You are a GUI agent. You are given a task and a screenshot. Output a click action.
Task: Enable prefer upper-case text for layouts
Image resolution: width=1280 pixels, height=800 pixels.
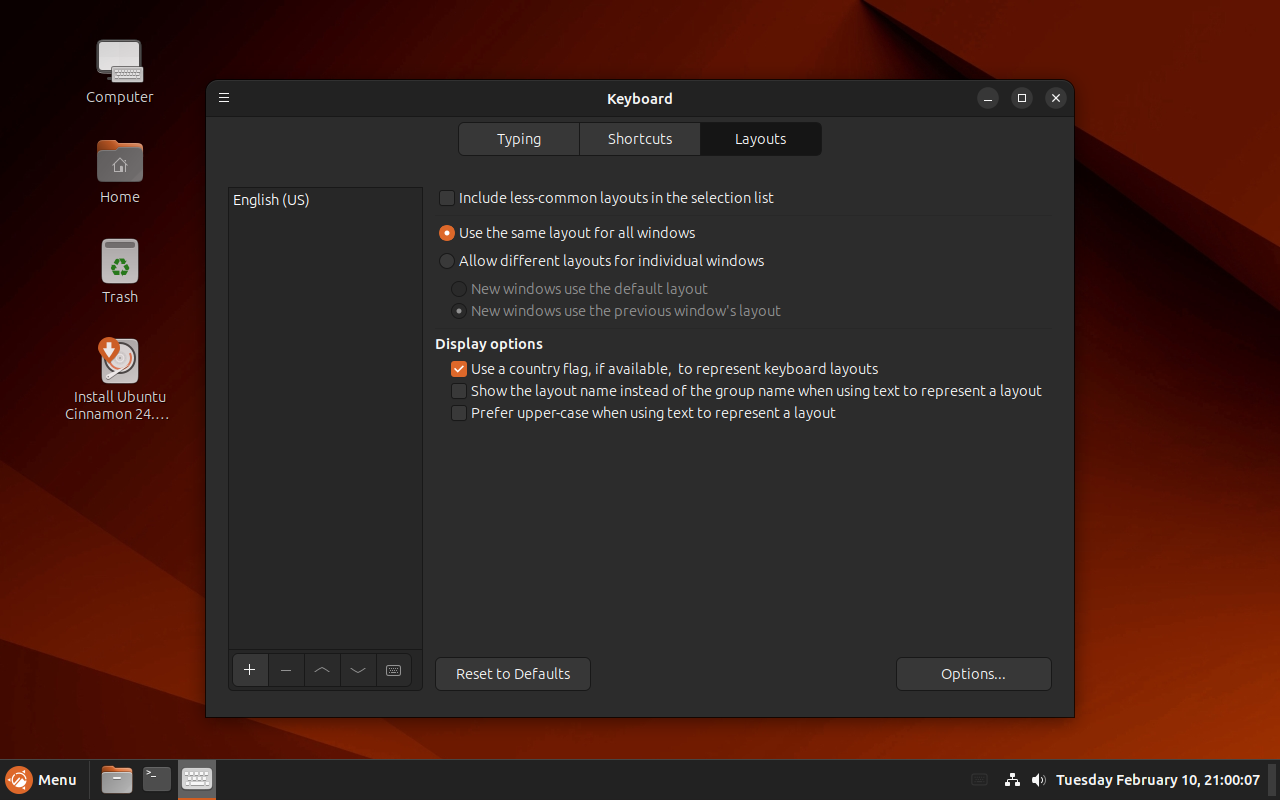[x=459, y=413]
